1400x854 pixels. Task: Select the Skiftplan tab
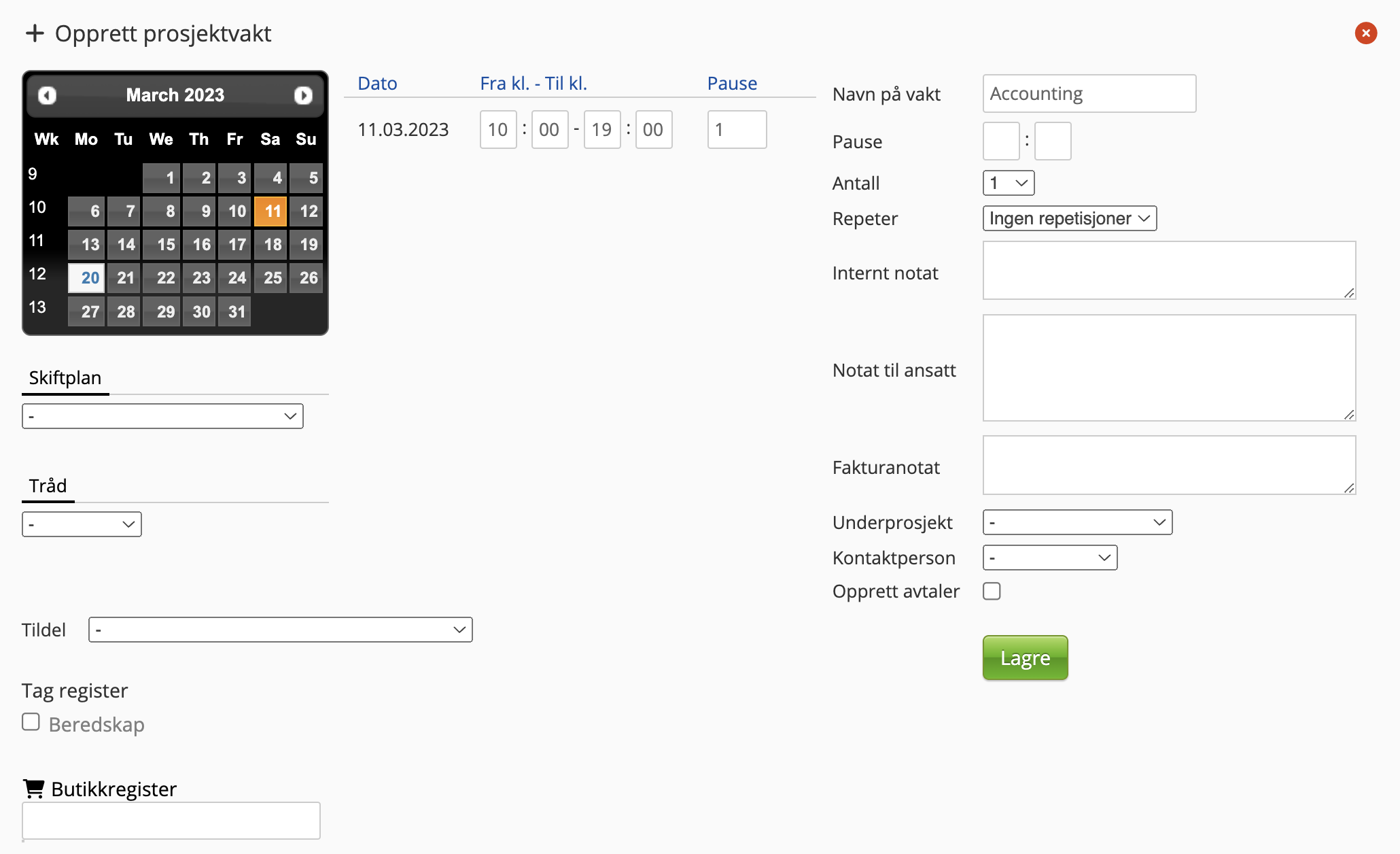tap(65, 378)
